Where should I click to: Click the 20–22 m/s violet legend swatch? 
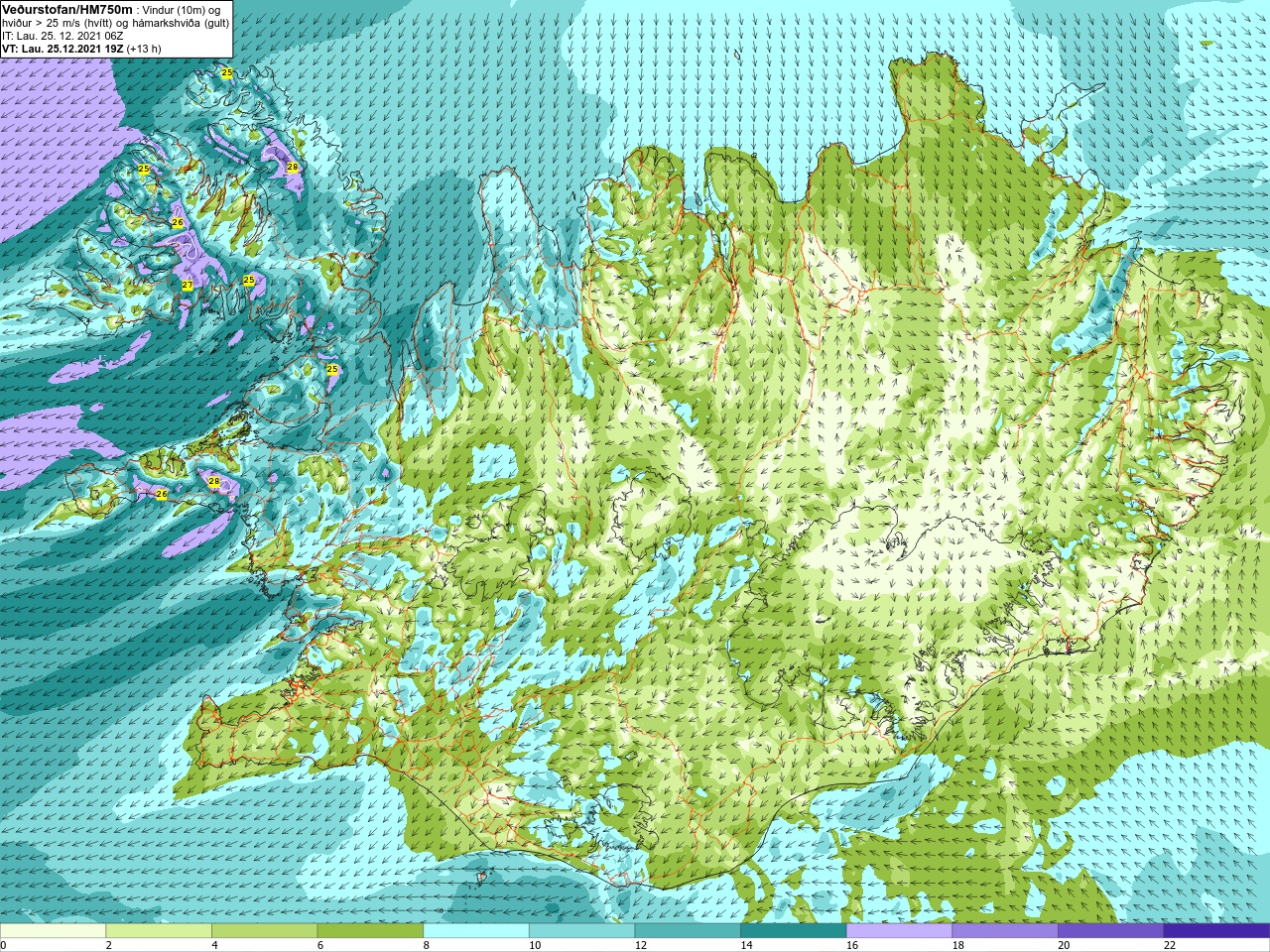point(1111,931)
